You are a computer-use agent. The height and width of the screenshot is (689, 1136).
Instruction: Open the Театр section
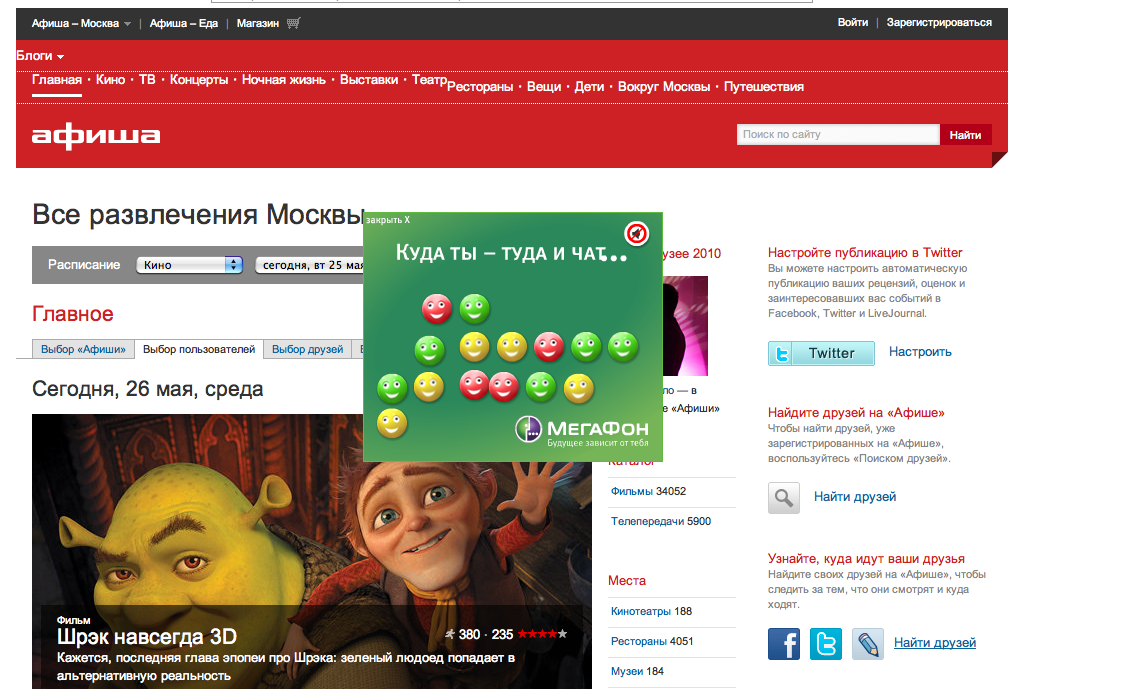pyautogui.click(x=430, y=80)
